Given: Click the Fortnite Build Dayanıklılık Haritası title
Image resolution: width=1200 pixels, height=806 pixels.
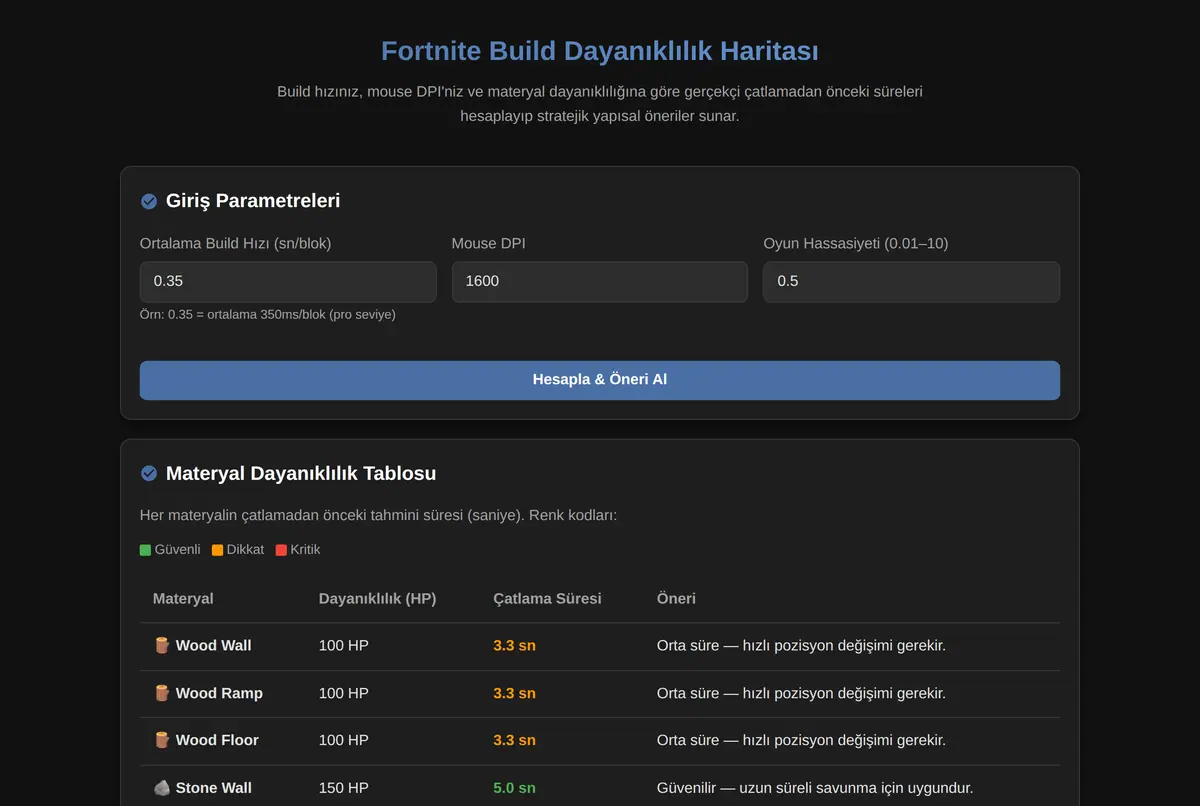Looking at the screenshot, I should [x=600, y=51].
